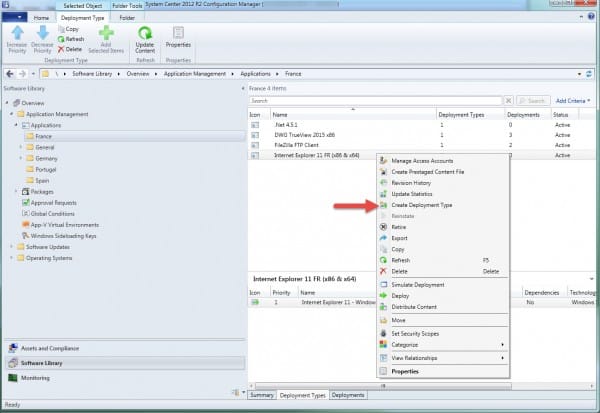Click the Increase Priority arrow icon
The height and width of the screenshot is (413, 600).
17,33
